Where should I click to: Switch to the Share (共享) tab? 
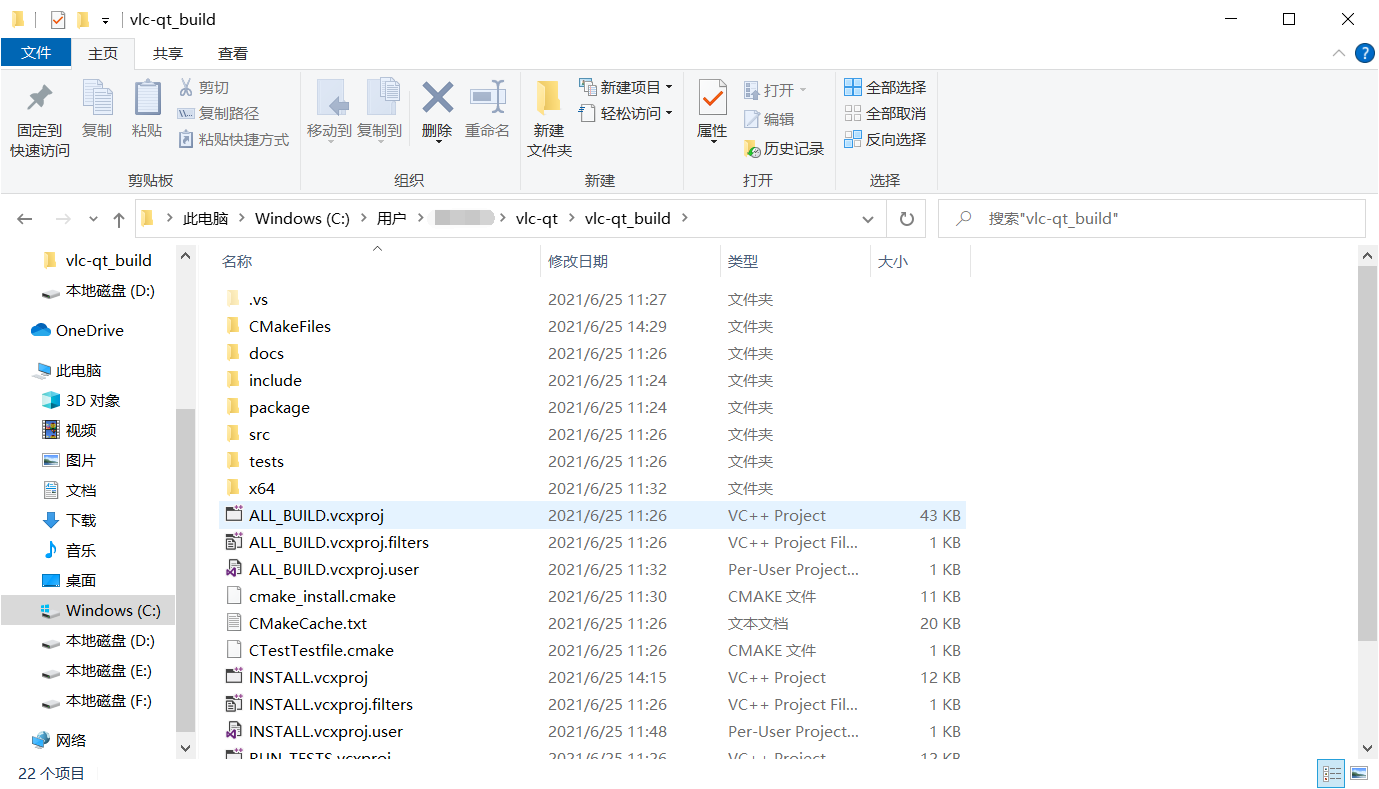(168, 53)
